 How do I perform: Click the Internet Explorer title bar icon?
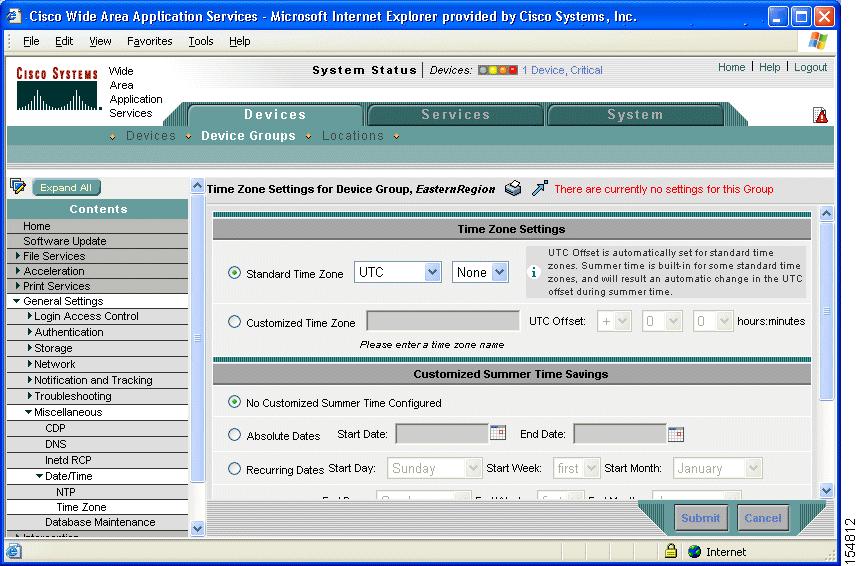tap(14, 16)
